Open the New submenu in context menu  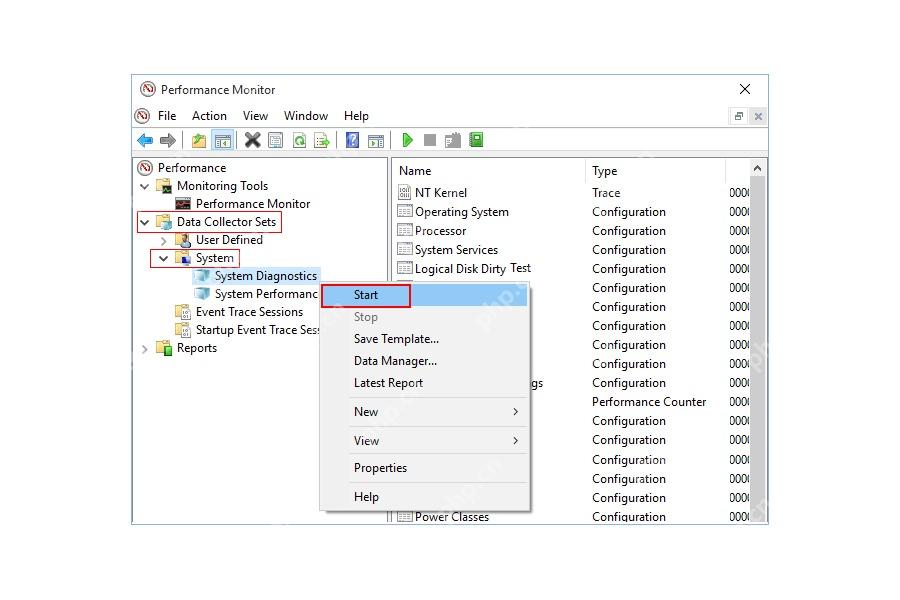424,412
